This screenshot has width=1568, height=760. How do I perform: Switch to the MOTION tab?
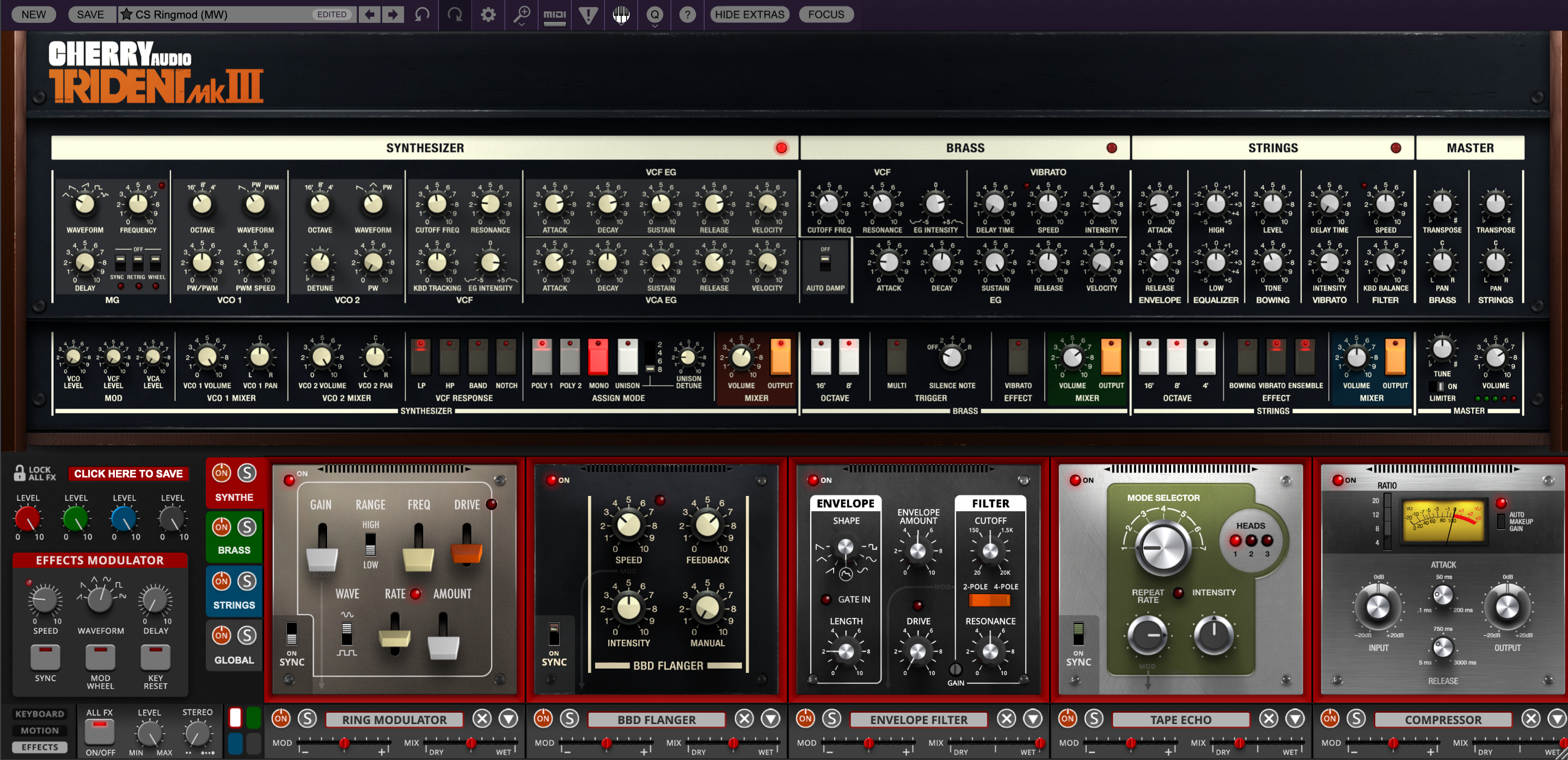click(40, 730)
